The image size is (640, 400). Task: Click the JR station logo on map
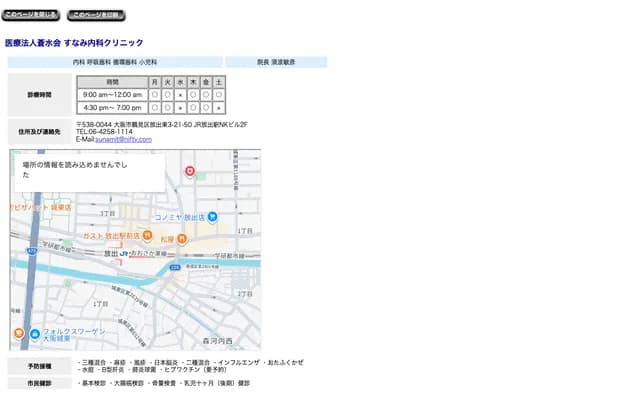click(124, 253)
